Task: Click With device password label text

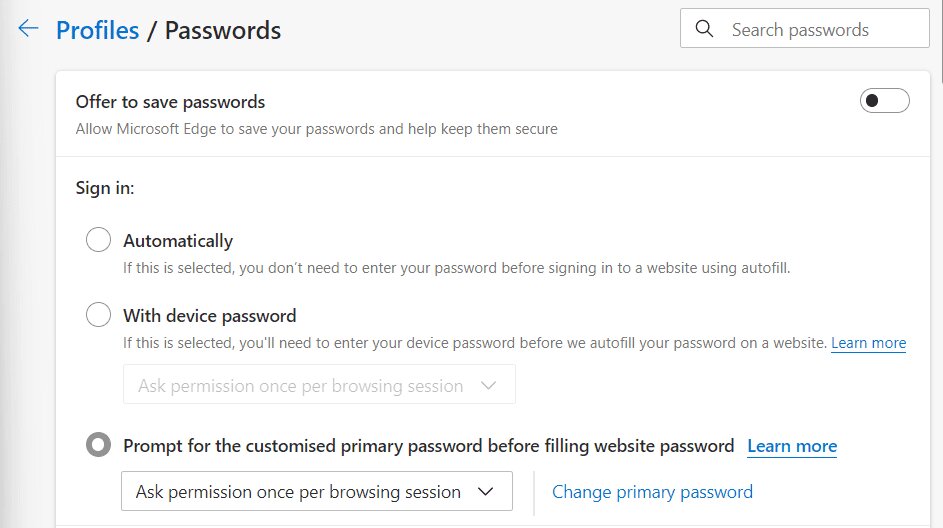Action: 210,316
